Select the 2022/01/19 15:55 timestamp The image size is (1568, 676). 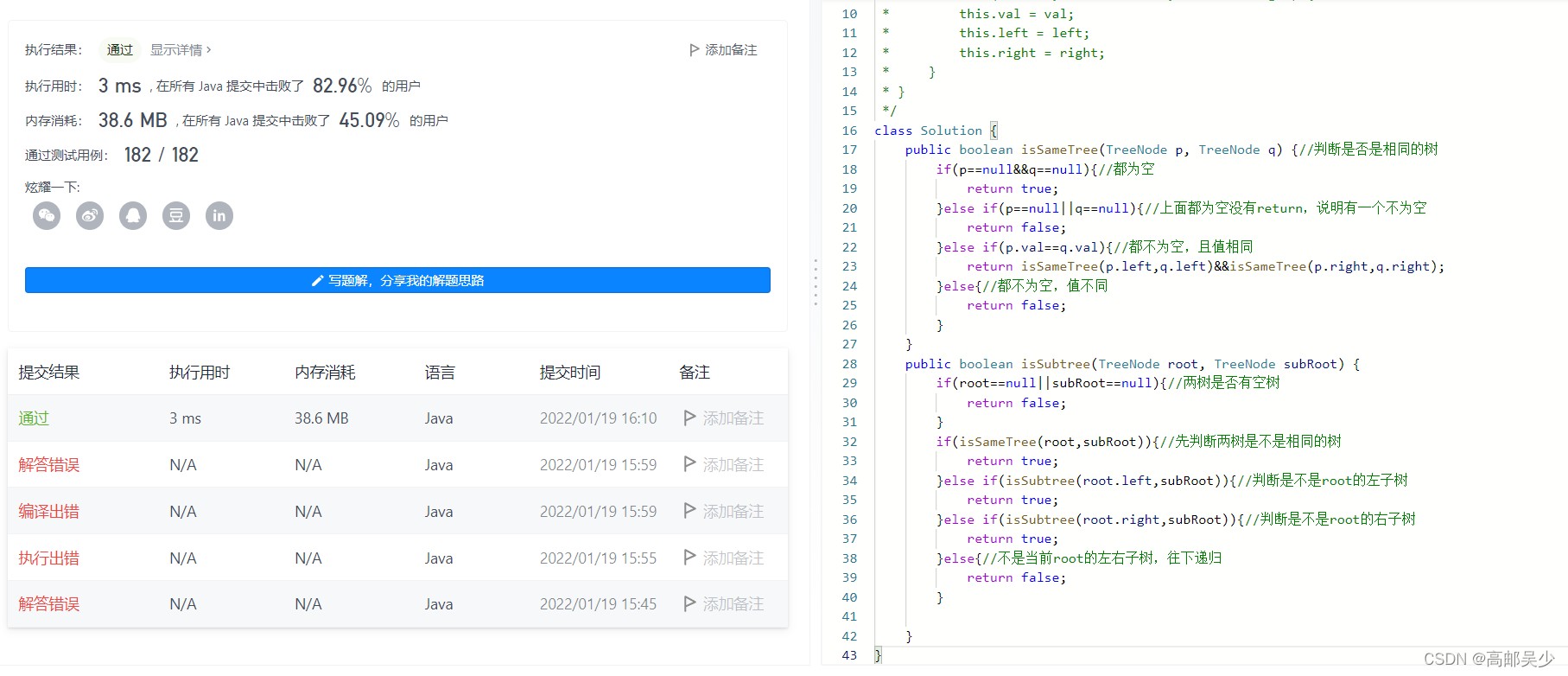point(598,558)
